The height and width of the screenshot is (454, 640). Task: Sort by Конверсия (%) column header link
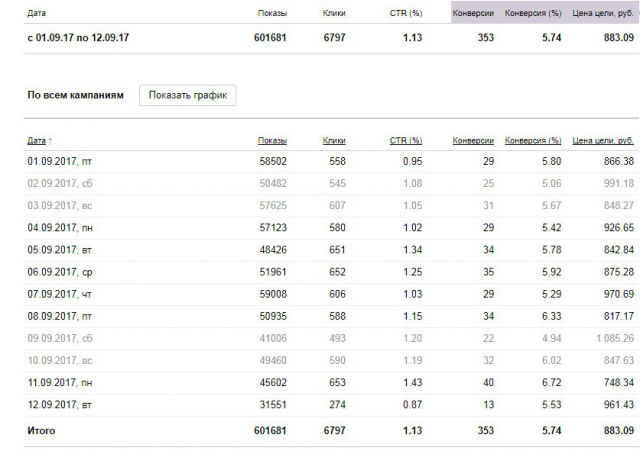coord(533,140)
